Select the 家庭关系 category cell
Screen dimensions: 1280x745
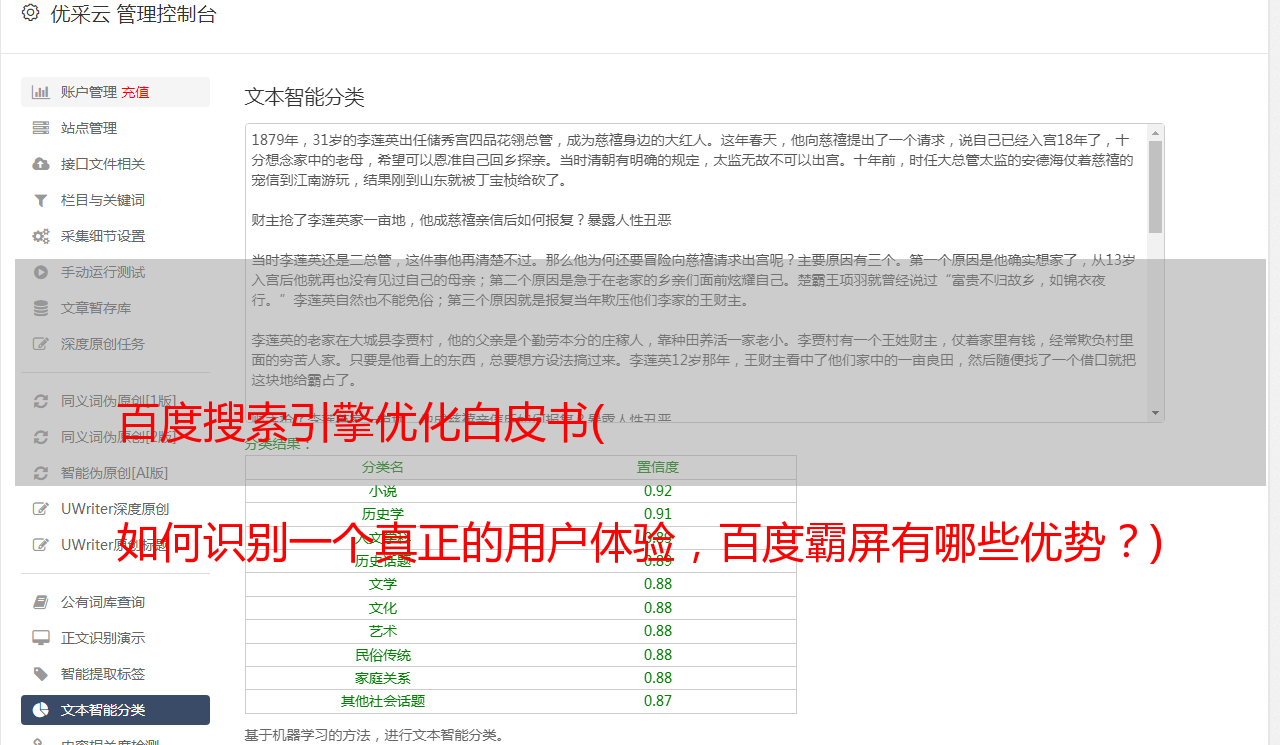click(x=383, y=678)
